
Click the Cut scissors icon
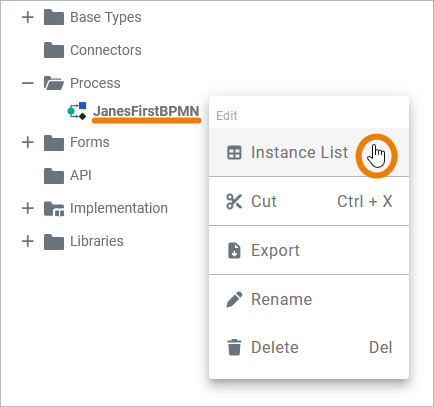(234, 201)
